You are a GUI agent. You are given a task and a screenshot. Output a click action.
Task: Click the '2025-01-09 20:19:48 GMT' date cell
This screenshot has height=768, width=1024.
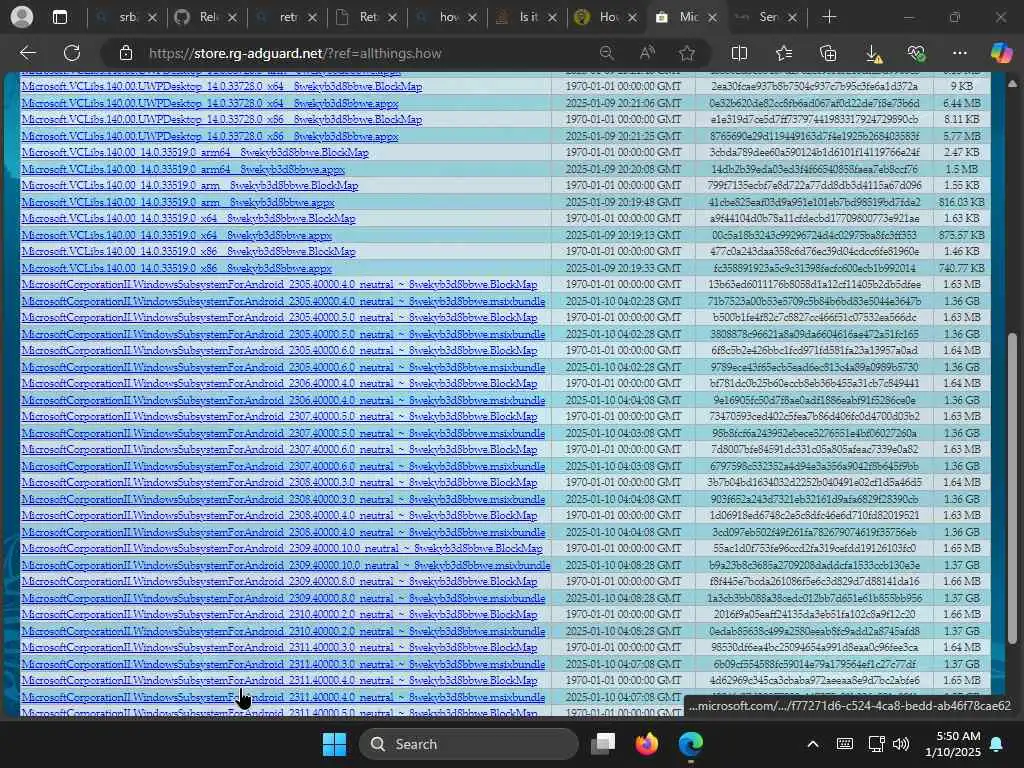tap(623, 202)
